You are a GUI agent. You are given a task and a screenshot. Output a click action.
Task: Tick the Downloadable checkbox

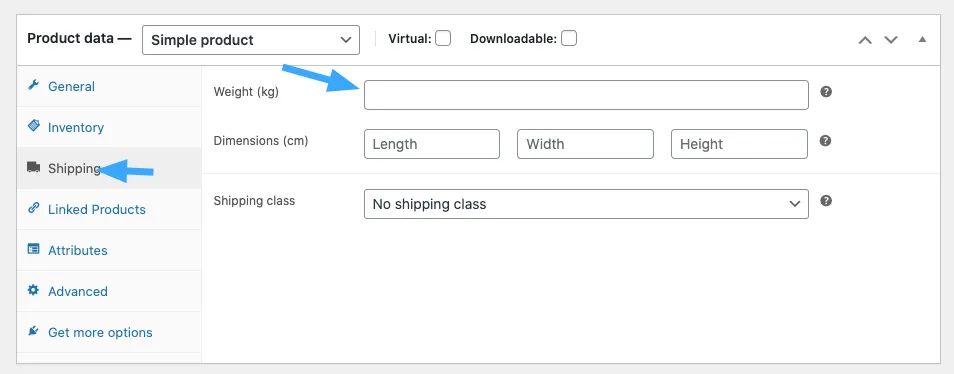point(569,39)
